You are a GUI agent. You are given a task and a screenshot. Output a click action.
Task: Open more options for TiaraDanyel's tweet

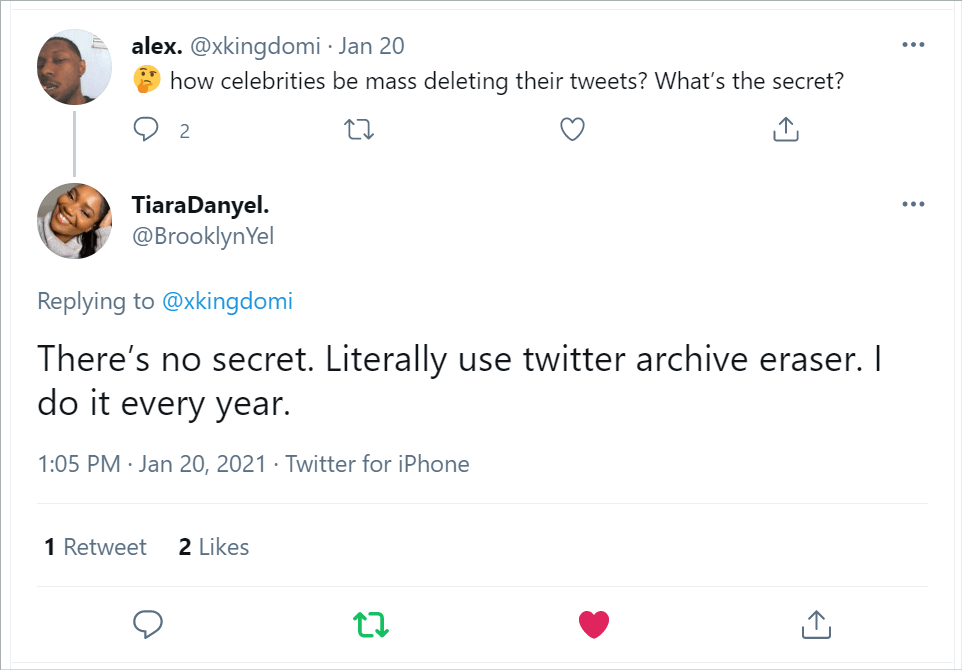[x=913, y=204]
